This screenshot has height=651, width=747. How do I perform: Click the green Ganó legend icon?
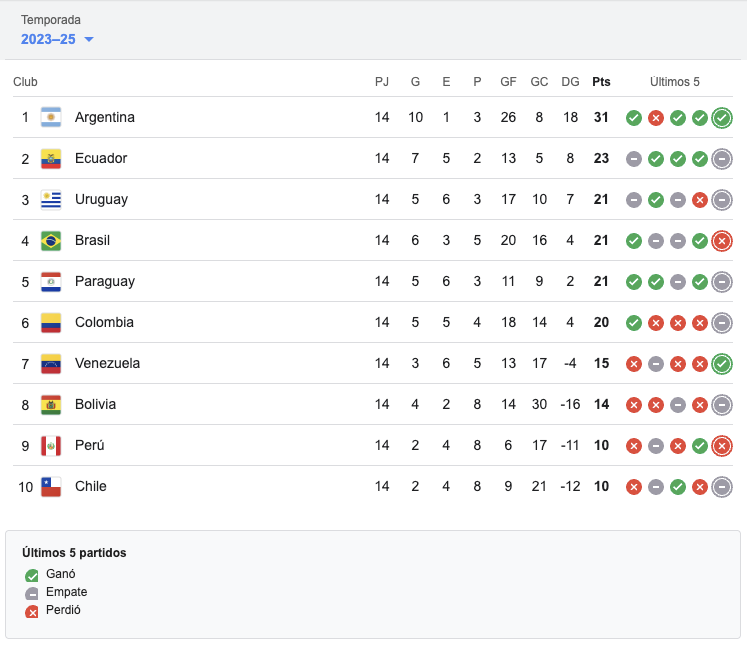tap(32, 576)
